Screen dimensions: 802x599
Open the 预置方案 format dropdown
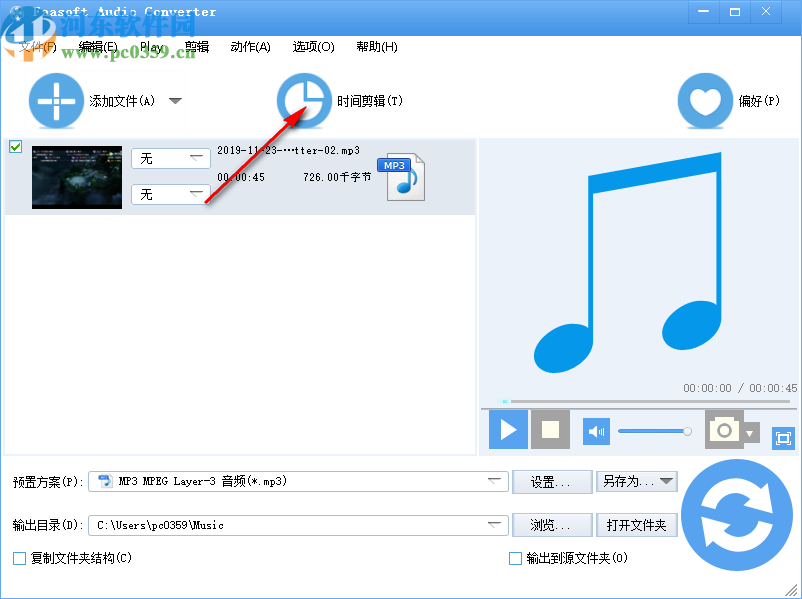pos(494,481)
